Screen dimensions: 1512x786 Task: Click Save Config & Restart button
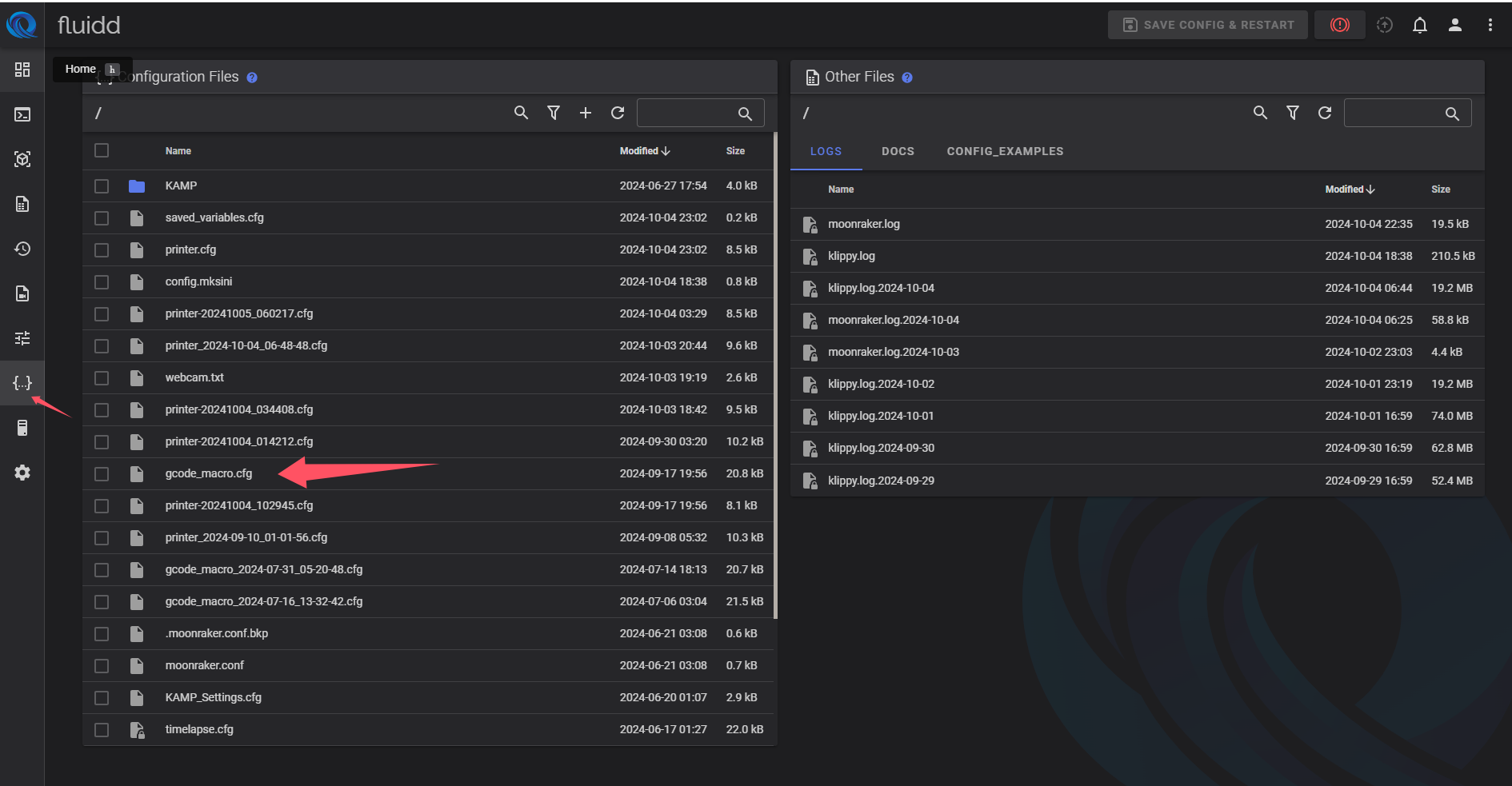(x=1207, y=25)
